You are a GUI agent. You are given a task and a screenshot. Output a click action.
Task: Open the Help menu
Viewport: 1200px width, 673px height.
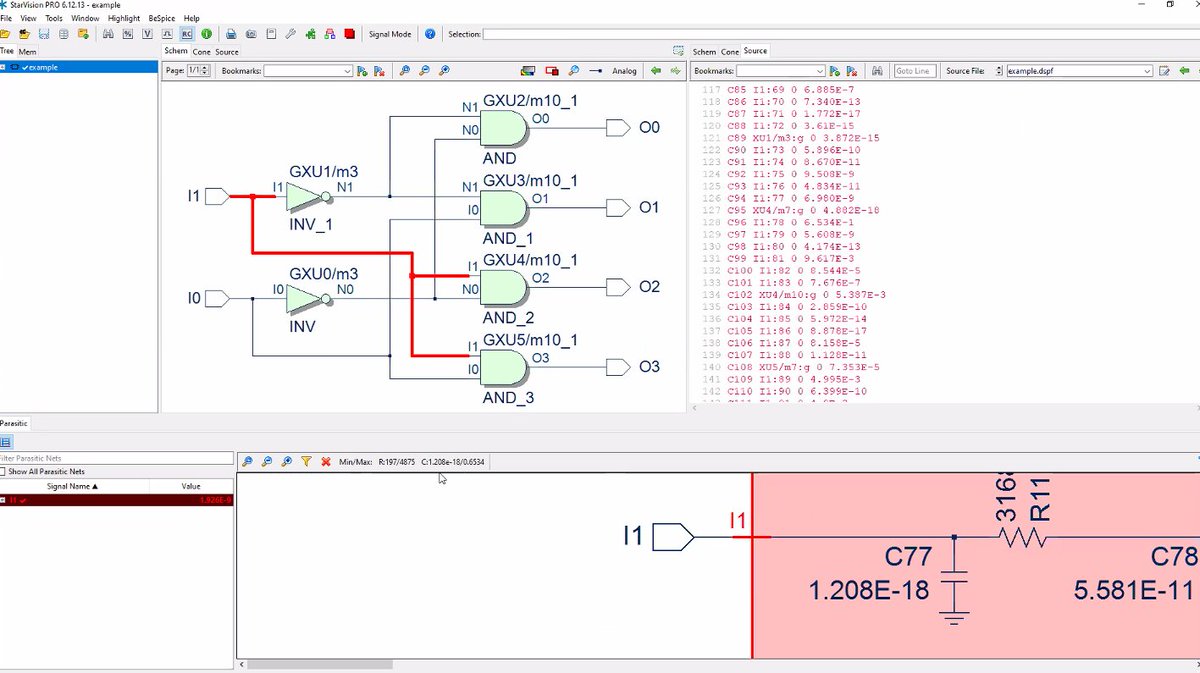(191, 18)
